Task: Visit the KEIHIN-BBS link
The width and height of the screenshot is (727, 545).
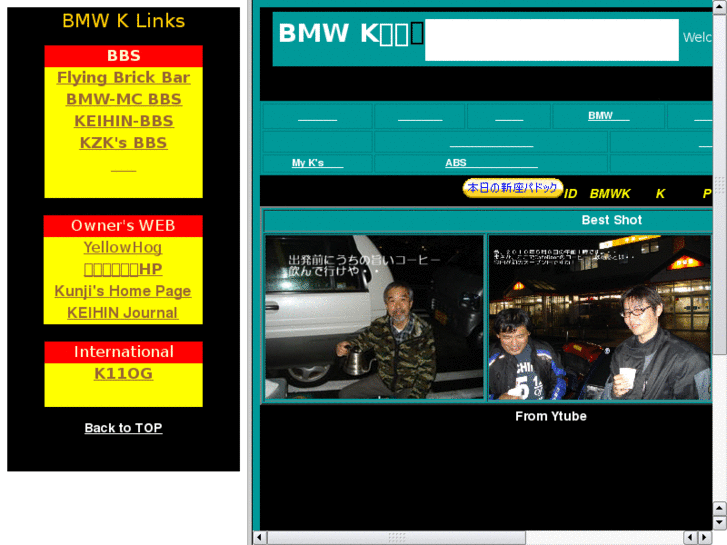Action: click(123, 121)
